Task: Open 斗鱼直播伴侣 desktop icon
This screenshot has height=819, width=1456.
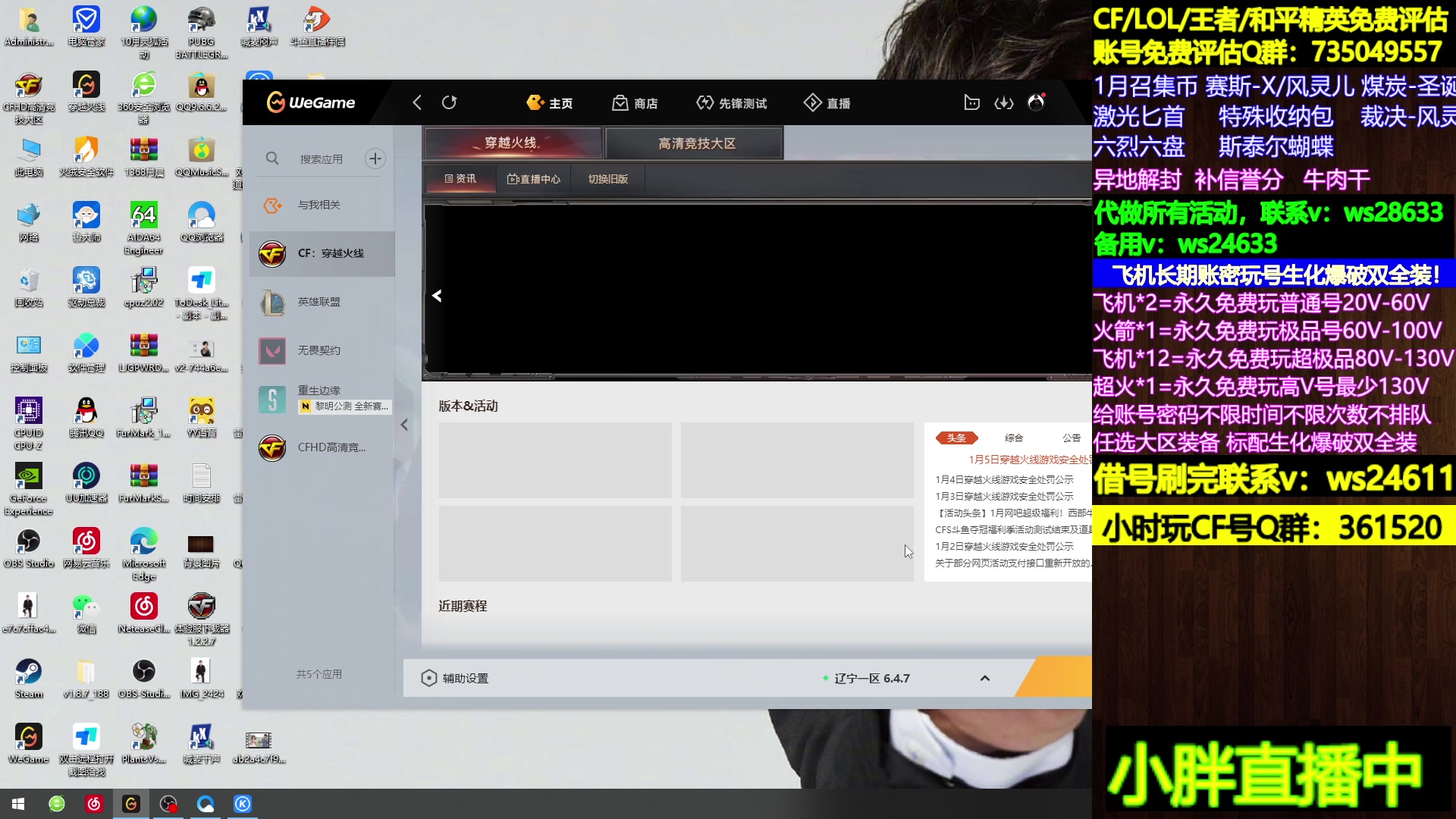Action: [x=317, y=27]
